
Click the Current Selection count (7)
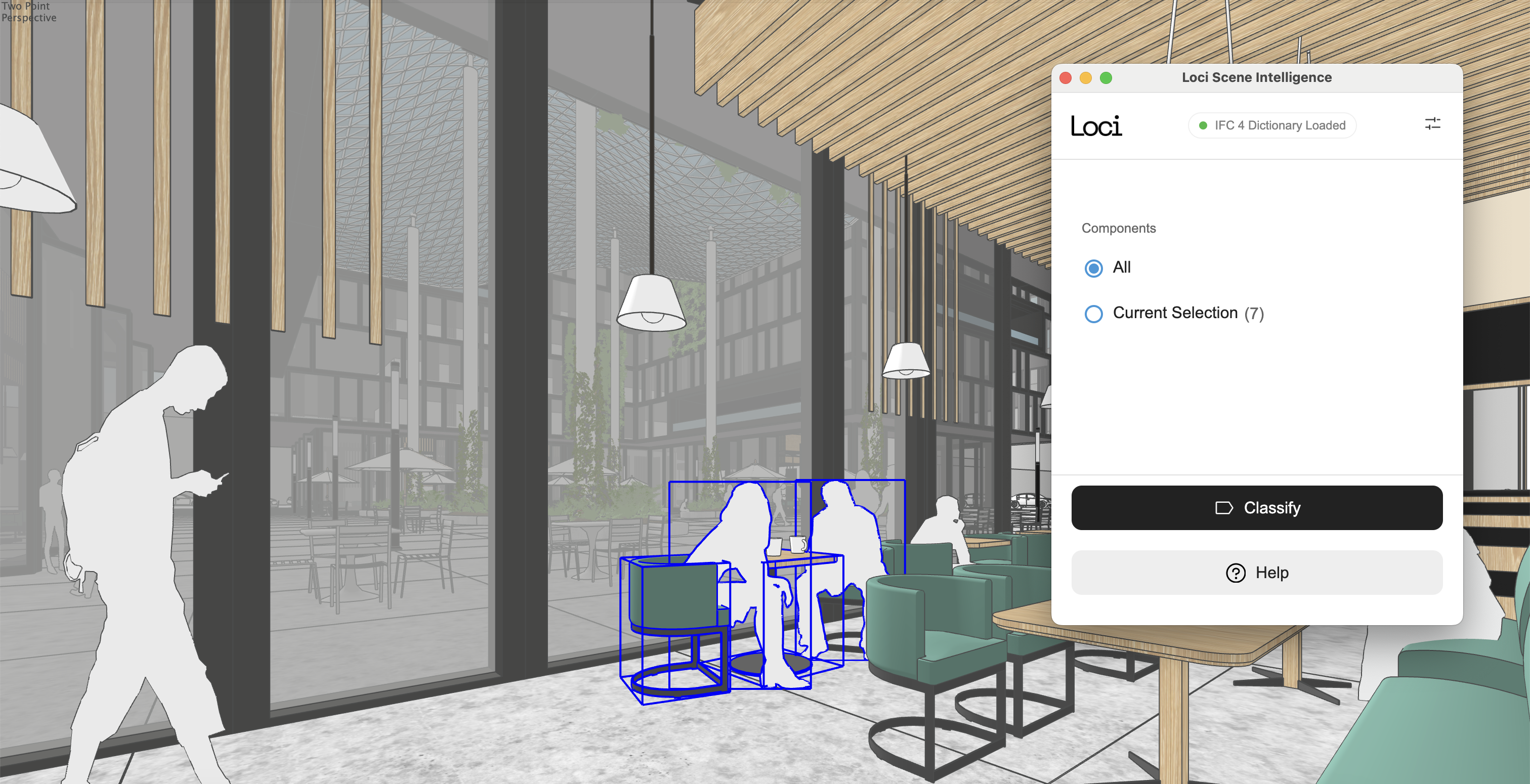[x=1254, y=314]
